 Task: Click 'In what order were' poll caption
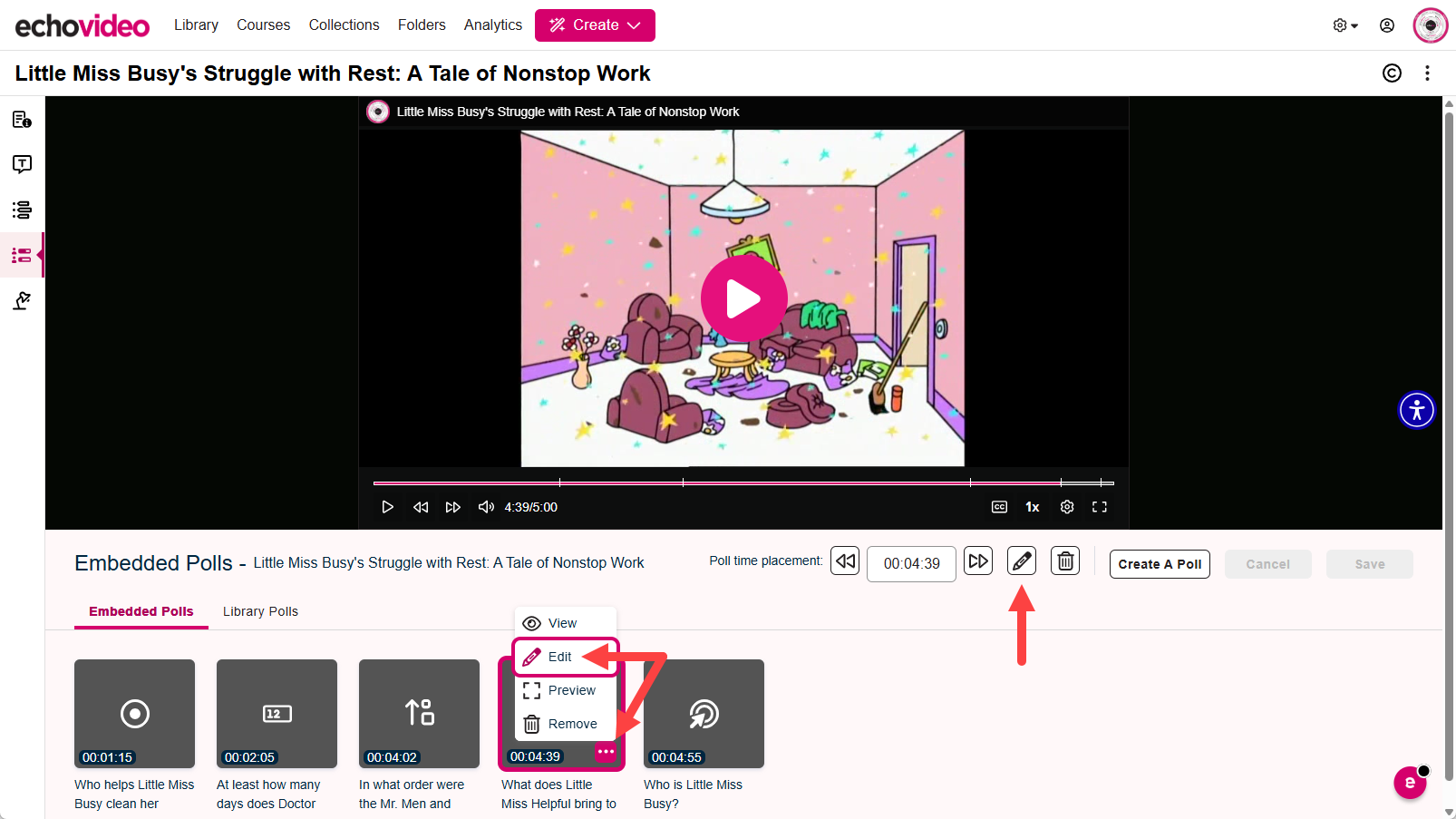click(x=412, y=795)
